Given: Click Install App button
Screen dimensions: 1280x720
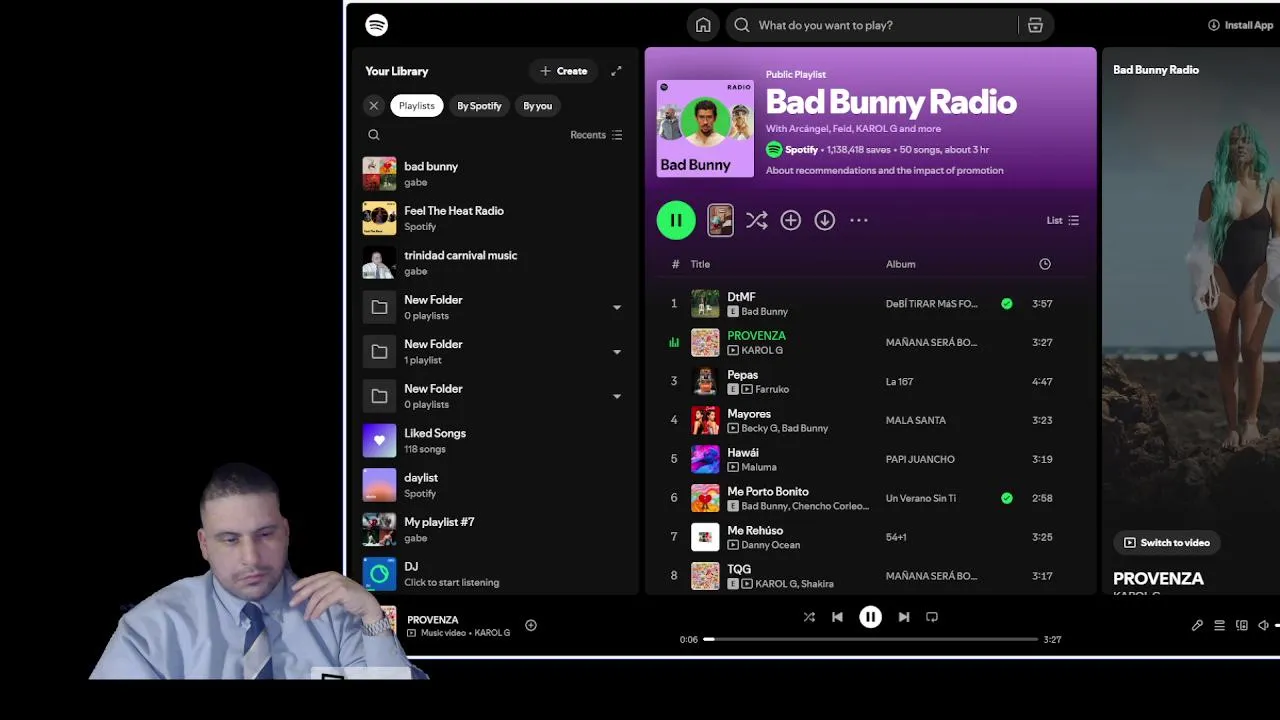Looking at the screenshot, I should [x=1240, y=25].
